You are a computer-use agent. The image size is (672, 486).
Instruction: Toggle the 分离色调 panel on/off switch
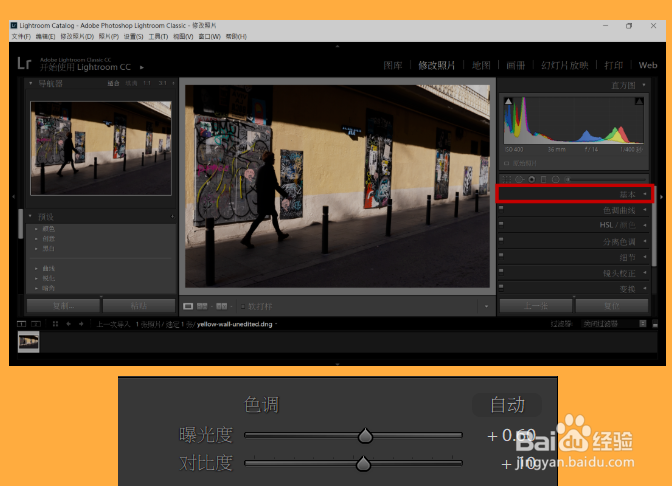click(501, 240)
